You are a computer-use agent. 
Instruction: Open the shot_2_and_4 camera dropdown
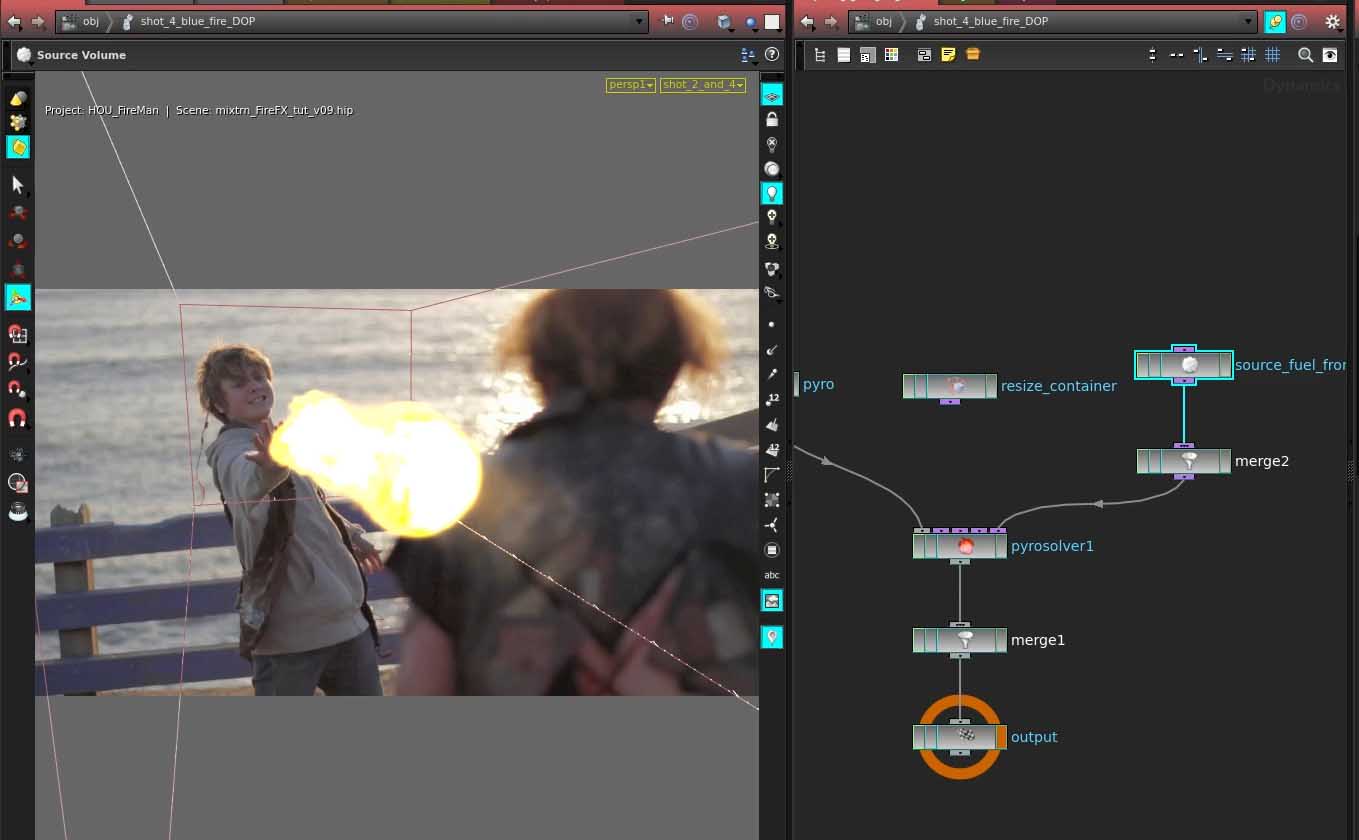(703, 85)
